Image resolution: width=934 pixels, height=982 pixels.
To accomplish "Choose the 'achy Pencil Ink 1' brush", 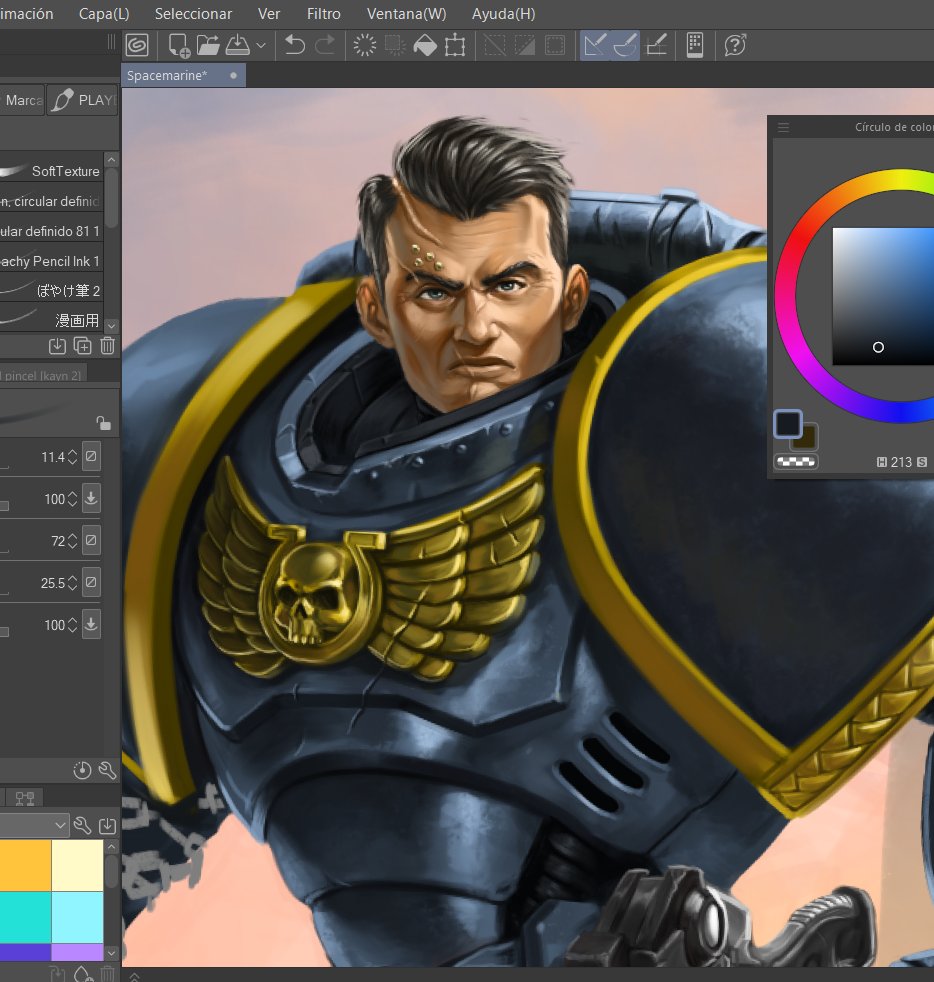I will click(51, 261).
